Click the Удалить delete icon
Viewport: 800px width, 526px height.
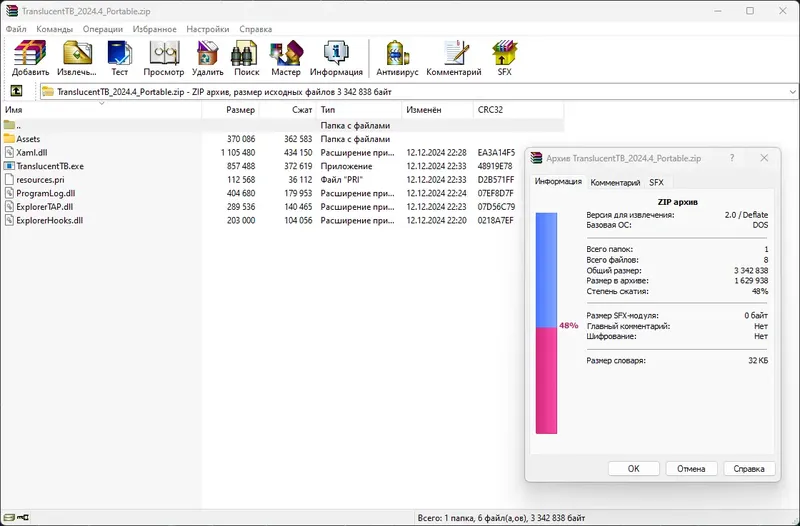tap(208, 53)
